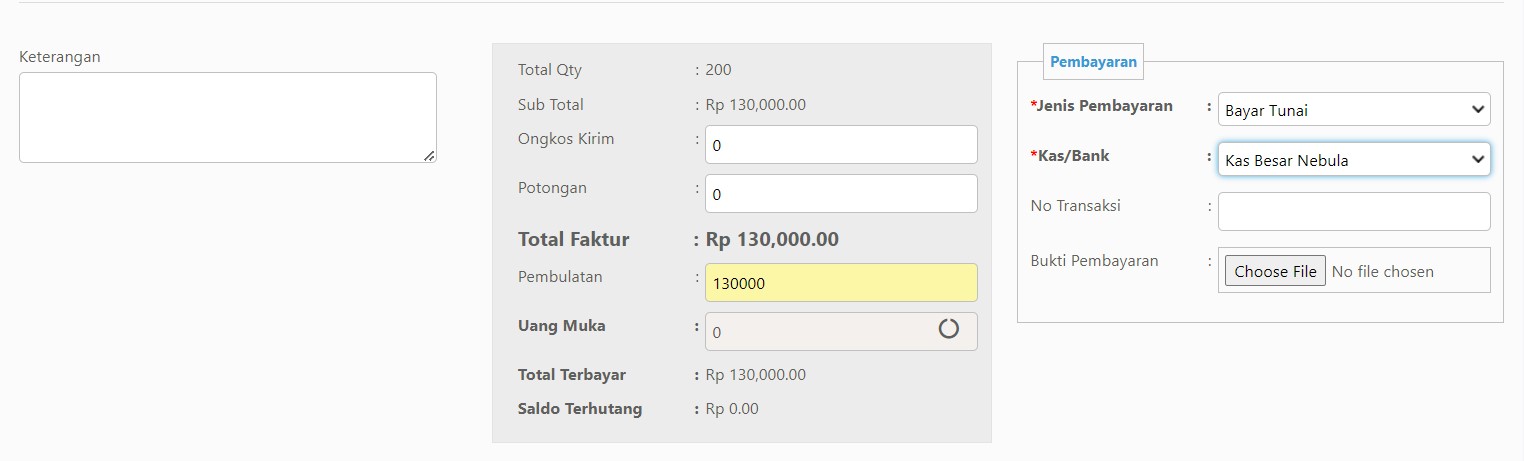The image size is (1524, 461).
Task: Click the Bukti Pembayaran label
Action: click(x=1094, y=260)
